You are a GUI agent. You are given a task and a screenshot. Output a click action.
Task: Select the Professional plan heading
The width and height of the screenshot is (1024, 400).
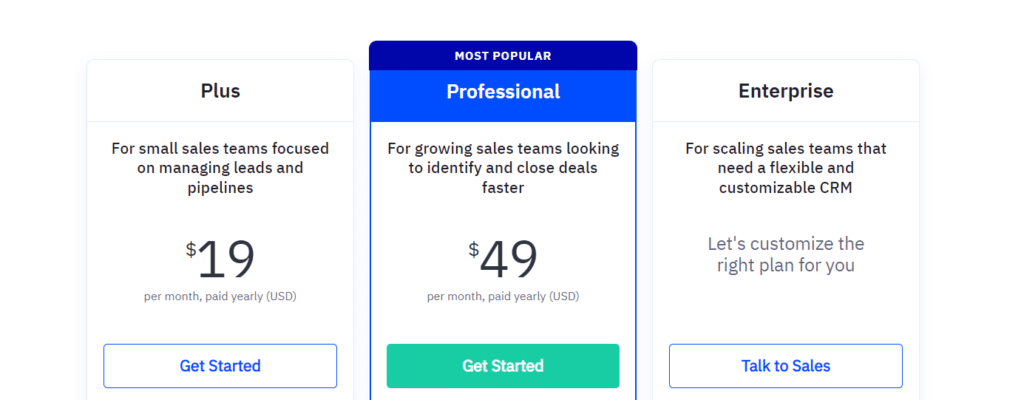[x=503, y=92]
